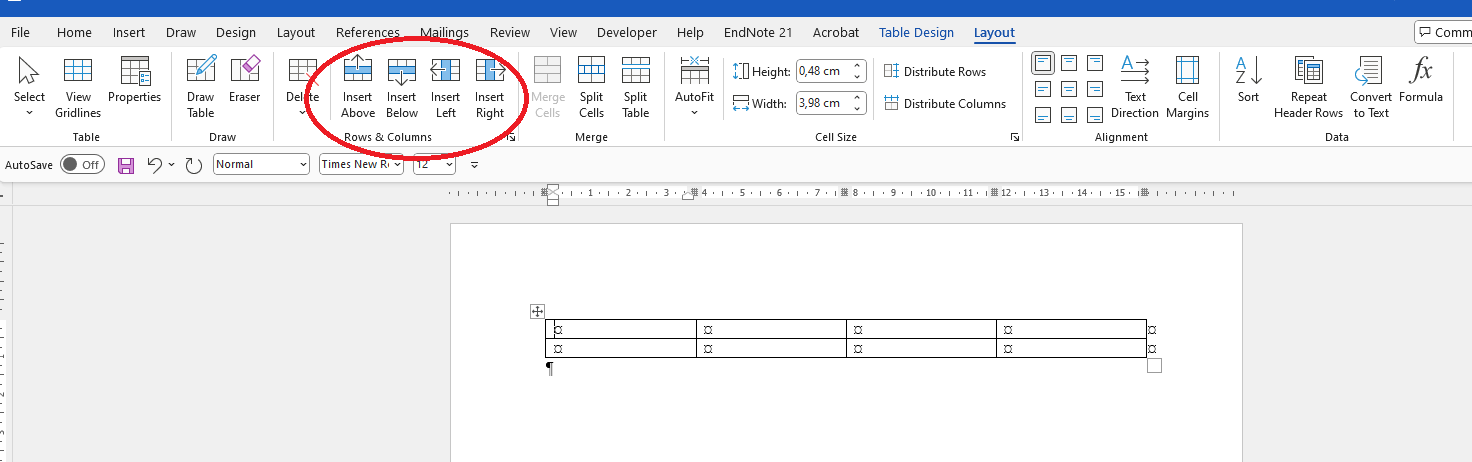Open the View tab
The image size is (1472, 462).
pos(564,32)
